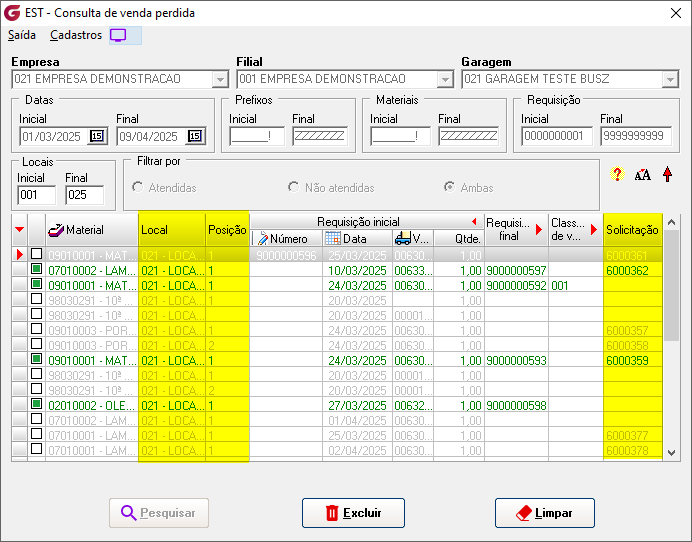Uncheck row with requisição final 9000000593
The width and height of the screenshot is (692, 542).
pos(37,359)
